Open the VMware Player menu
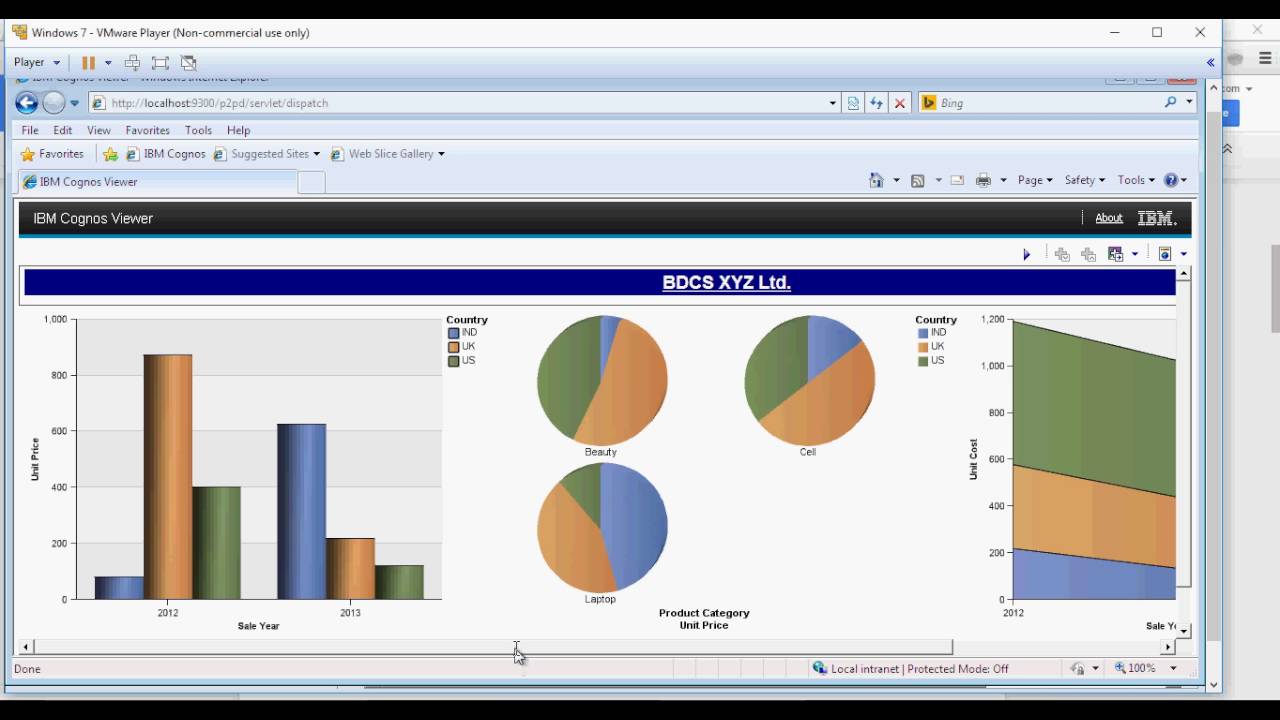1280x720 pixels. pyautogui.click(x=37, y=62)
